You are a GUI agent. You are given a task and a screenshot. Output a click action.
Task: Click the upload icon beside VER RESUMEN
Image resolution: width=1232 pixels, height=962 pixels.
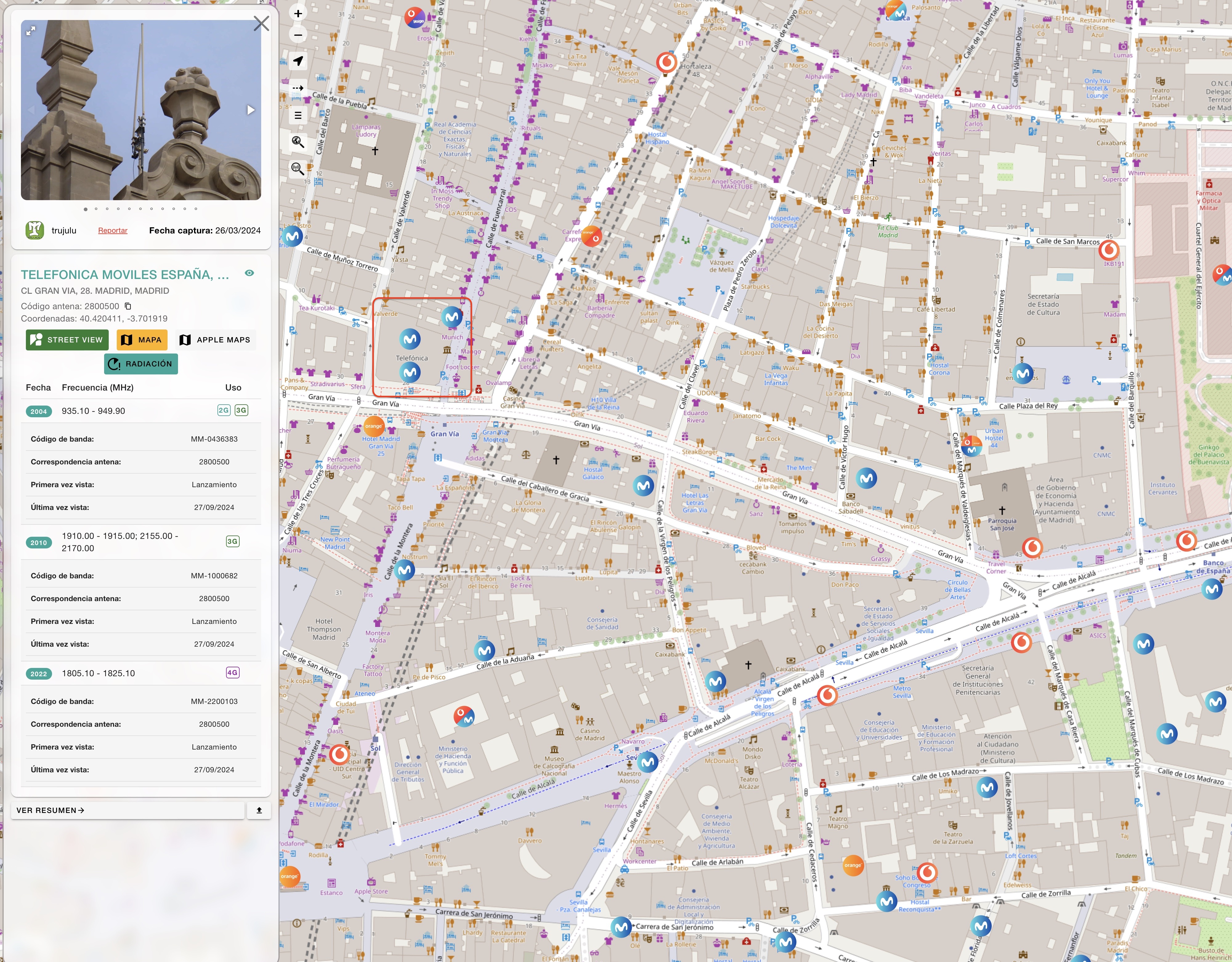259,810
